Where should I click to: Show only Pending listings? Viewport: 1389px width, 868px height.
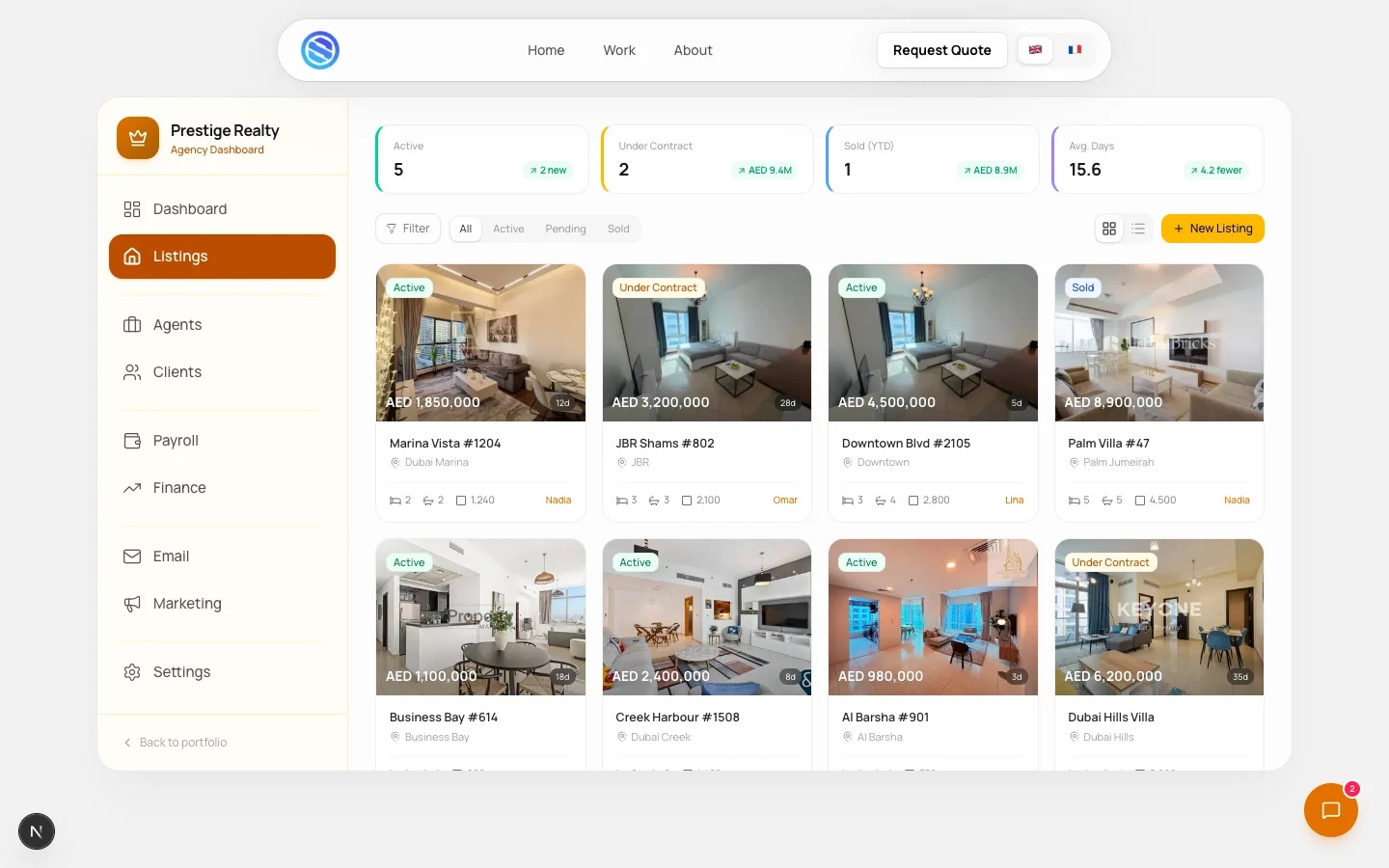565,229
